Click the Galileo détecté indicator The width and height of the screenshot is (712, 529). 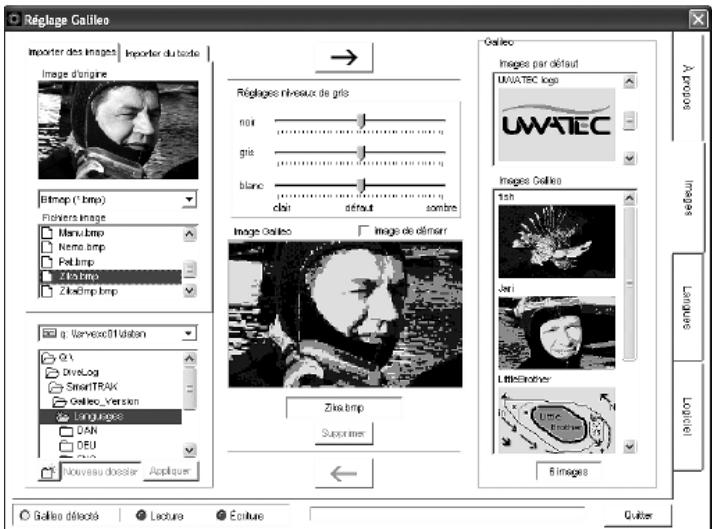25,515
